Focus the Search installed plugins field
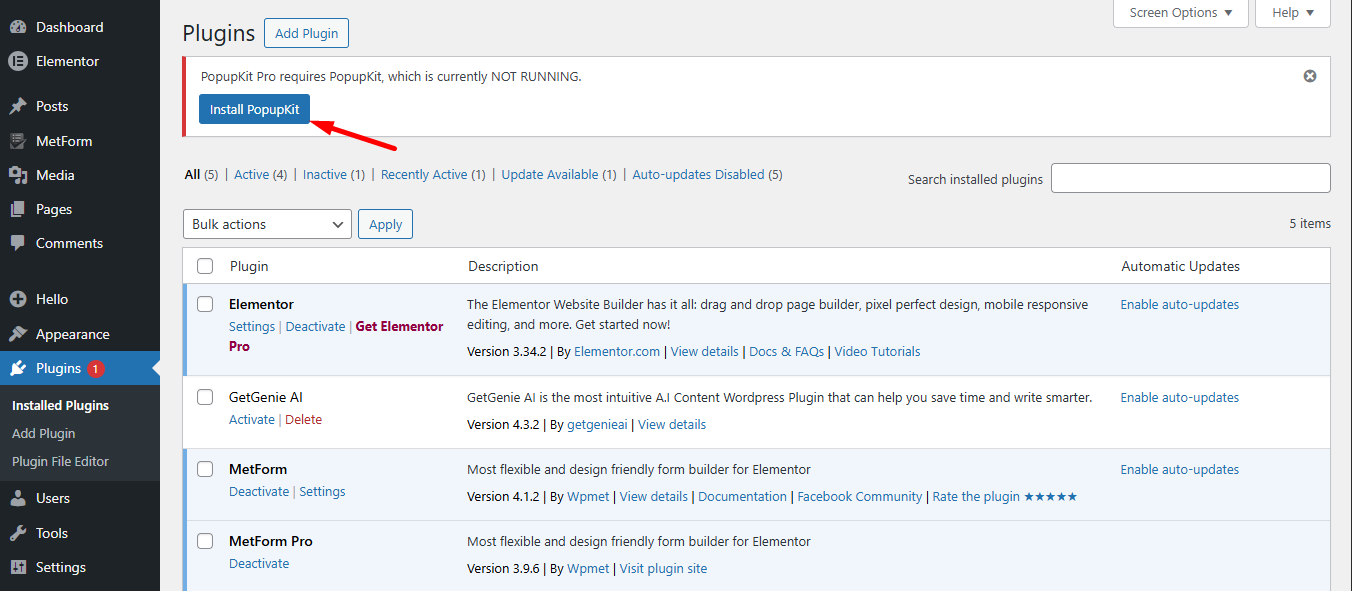This screenshot has height=591, width=1352. [1190, 178]
